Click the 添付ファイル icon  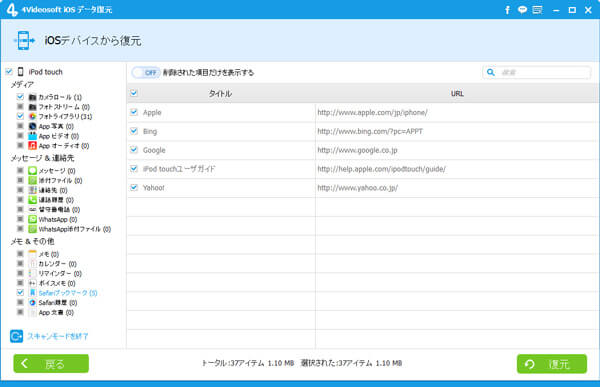coord(33,180)
